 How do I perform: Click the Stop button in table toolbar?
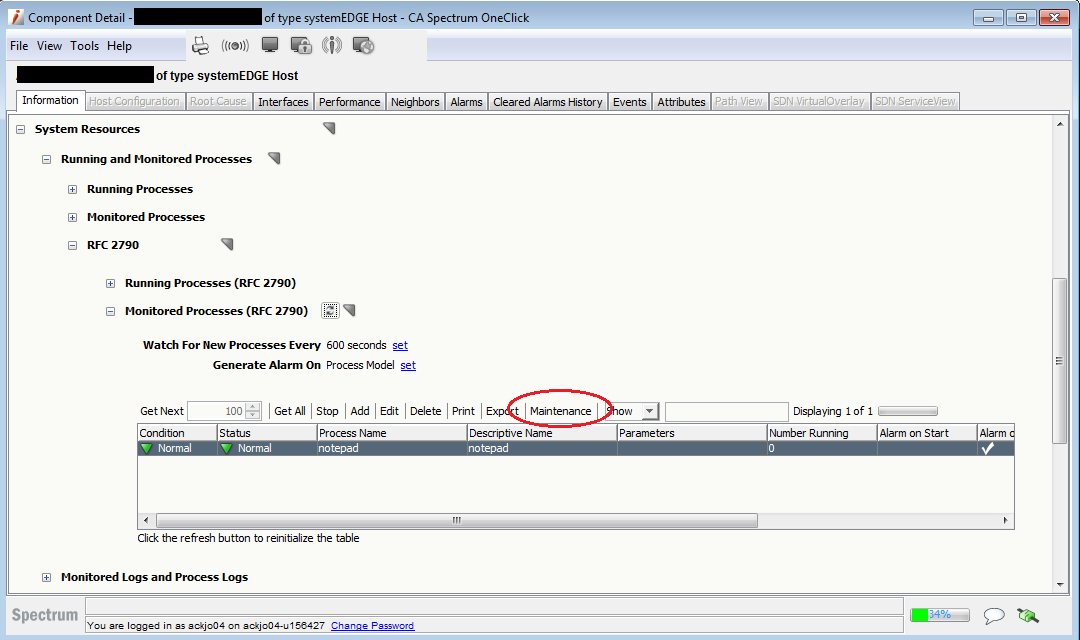point(327,411)
